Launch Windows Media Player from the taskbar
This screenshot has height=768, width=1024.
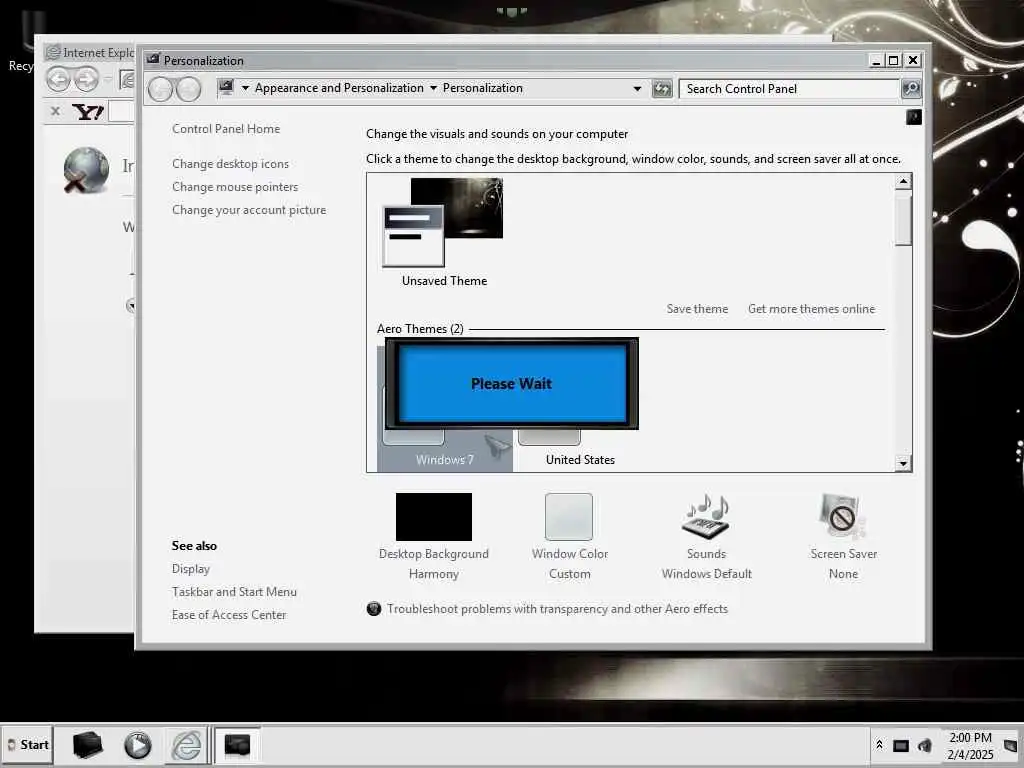pyautogui.click(x=137, y=745)
